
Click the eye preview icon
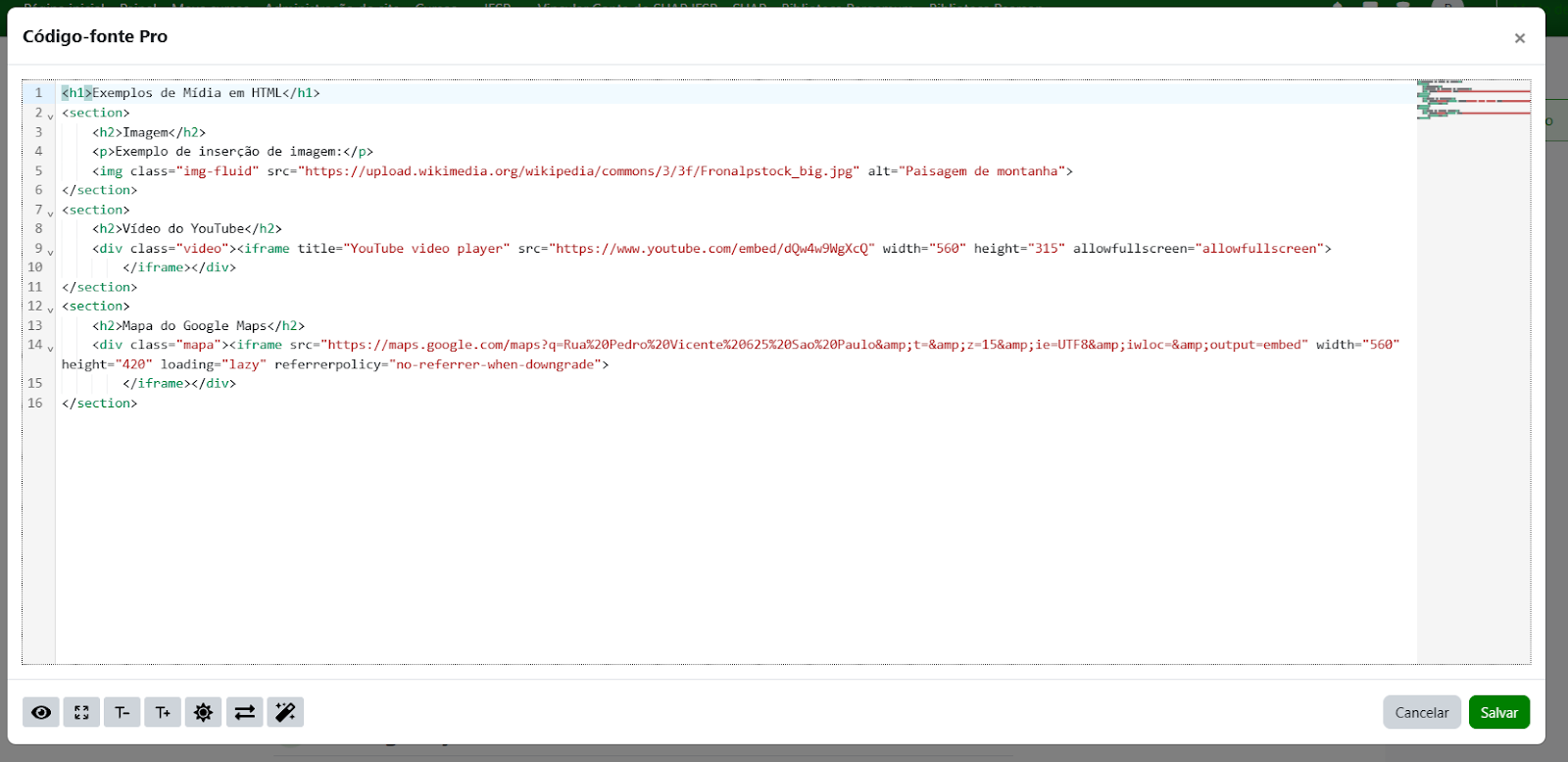(41, 712)
